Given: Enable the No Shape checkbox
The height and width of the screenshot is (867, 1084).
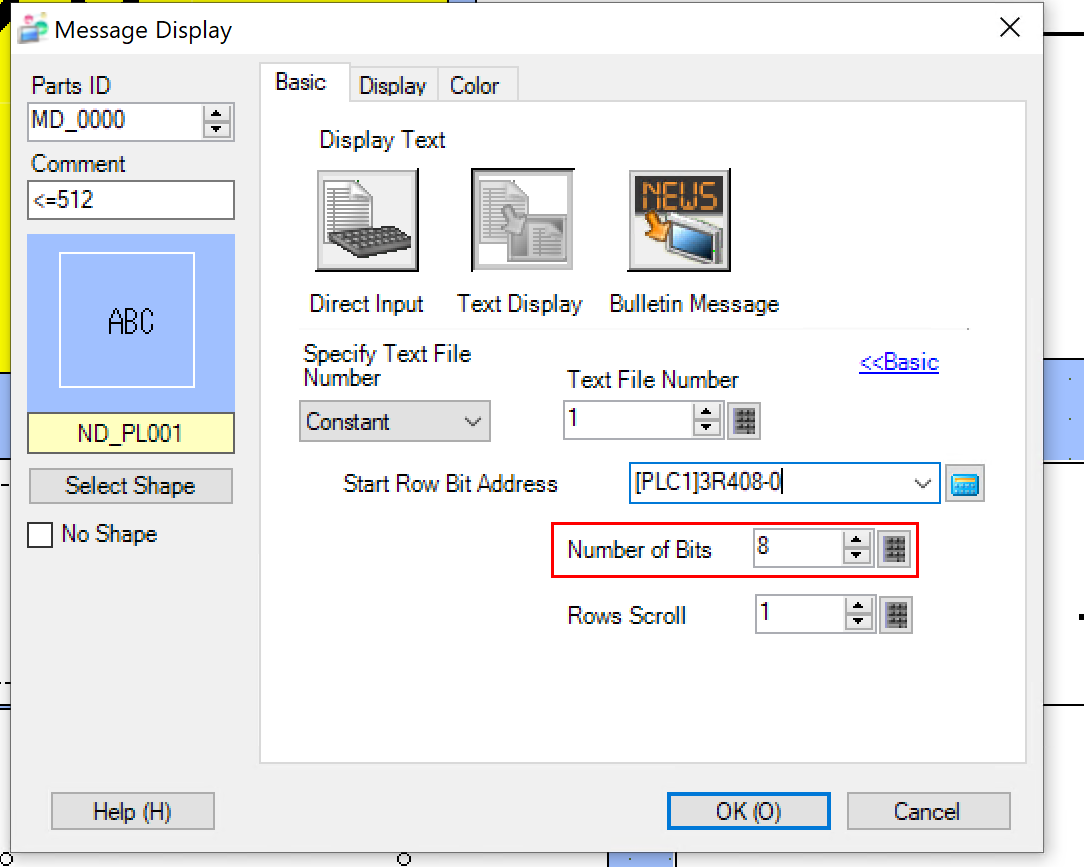Looking at the screenshot, I should (x=41, y=535).
